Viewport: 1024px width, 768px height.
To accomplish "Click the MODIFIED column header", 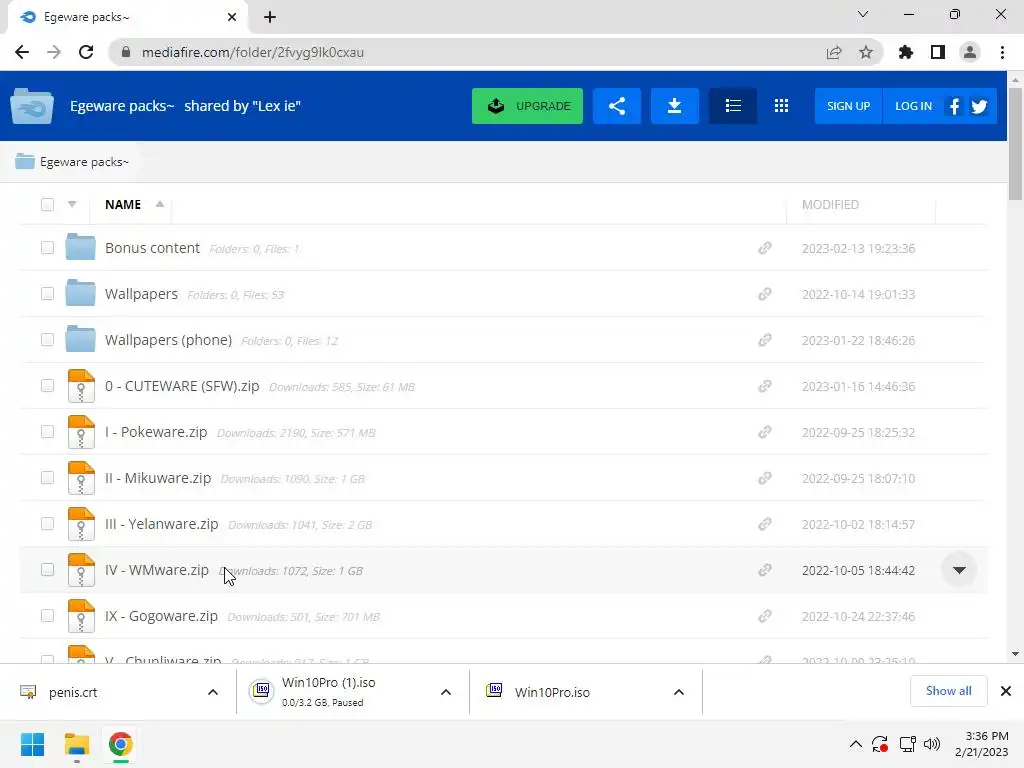I will click(x=830, y=204).
